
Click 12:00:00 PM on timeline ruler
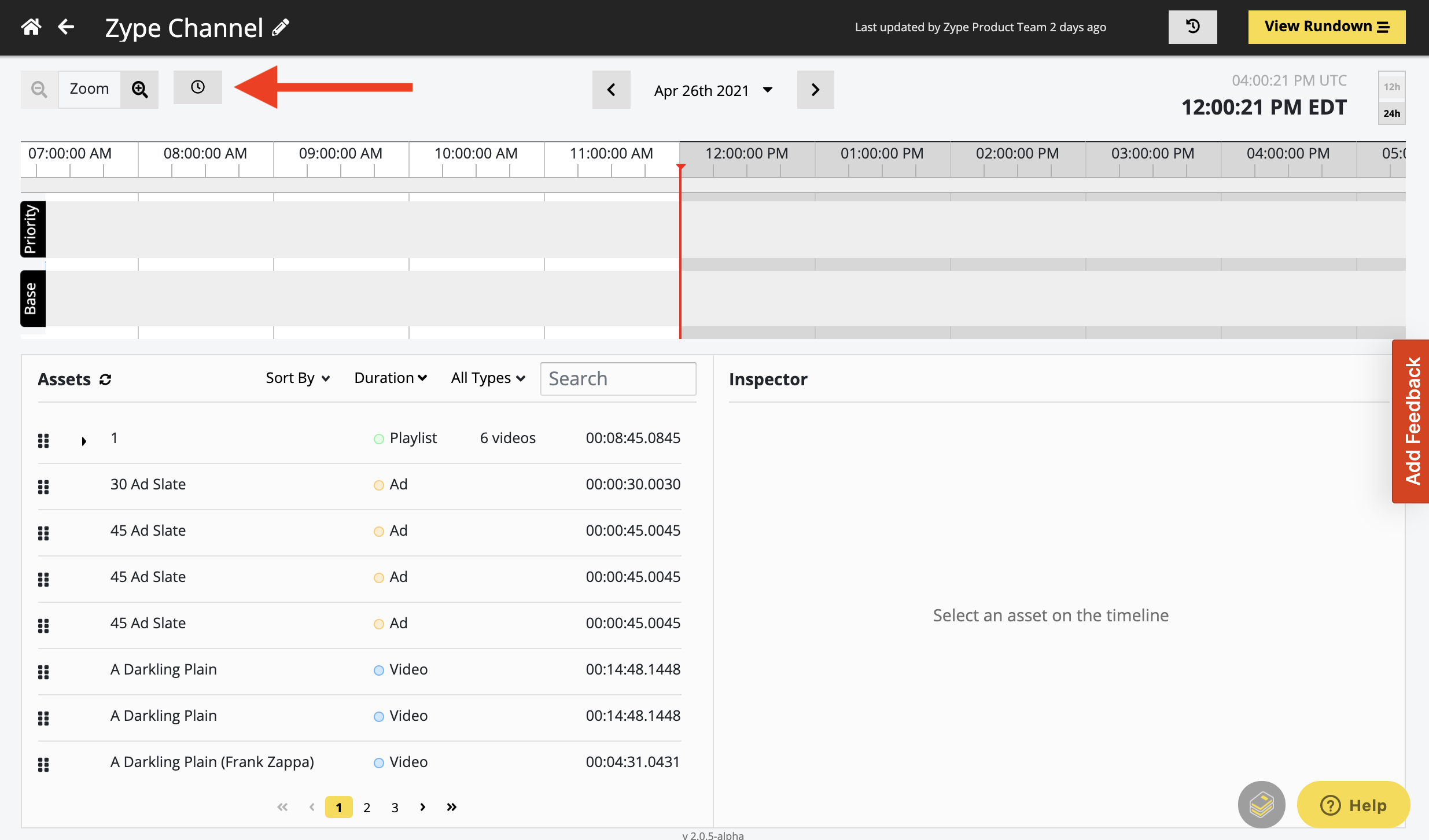[746, 153]
